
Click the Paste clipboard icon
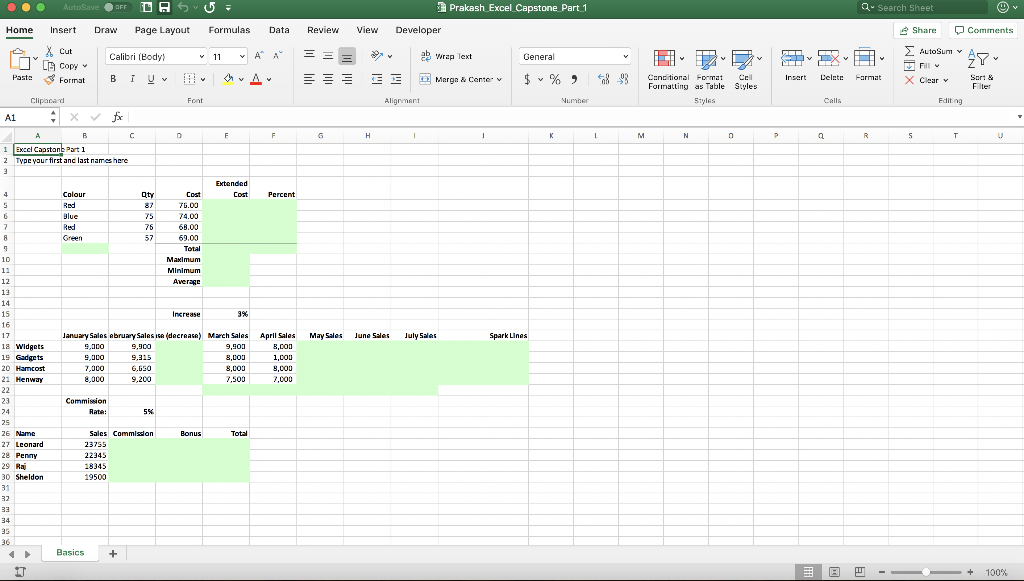tap(20, 59)
